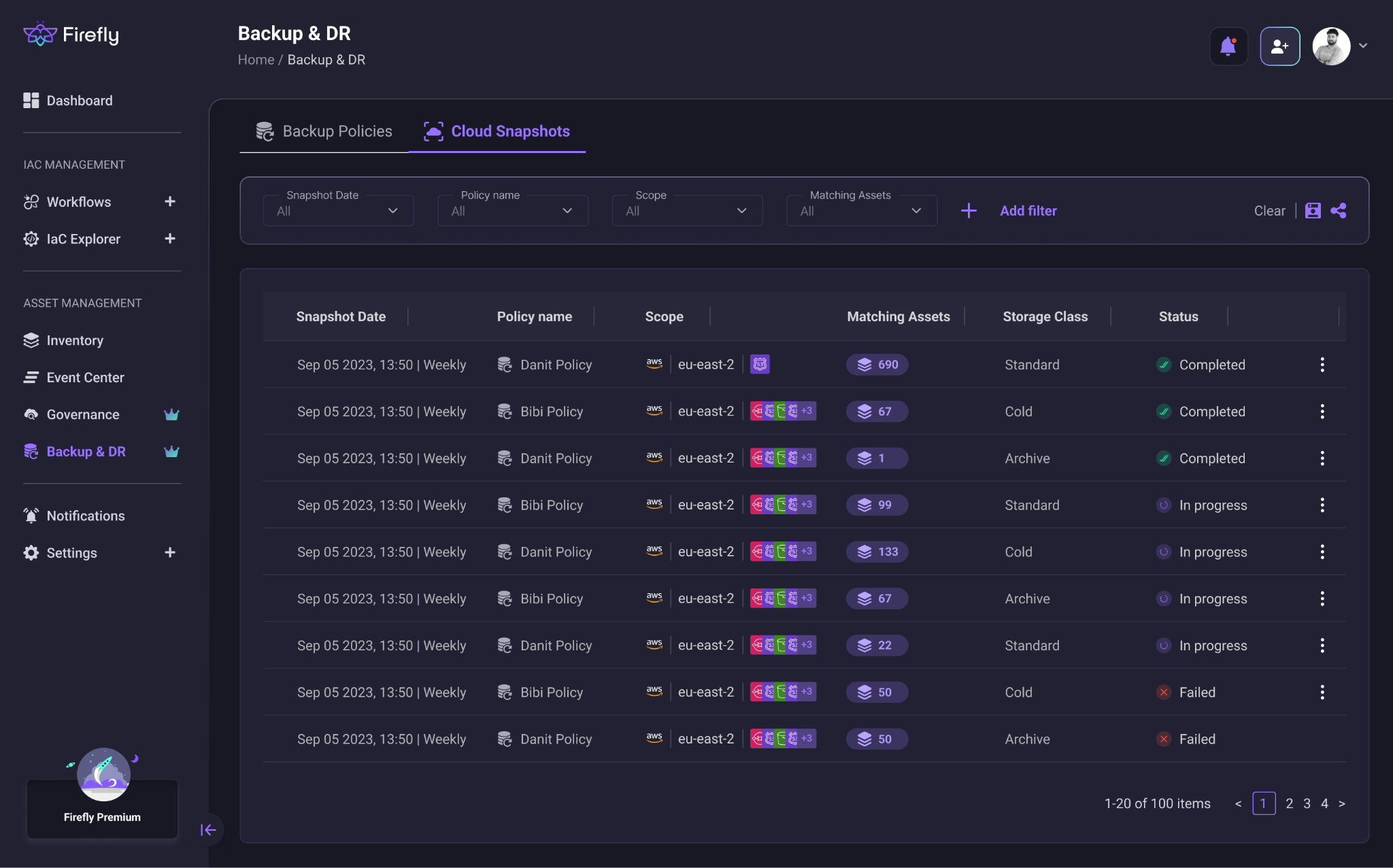The image size is (1393, 868).
Task: Go to page 2 of results
Action: click(1289, 803)
